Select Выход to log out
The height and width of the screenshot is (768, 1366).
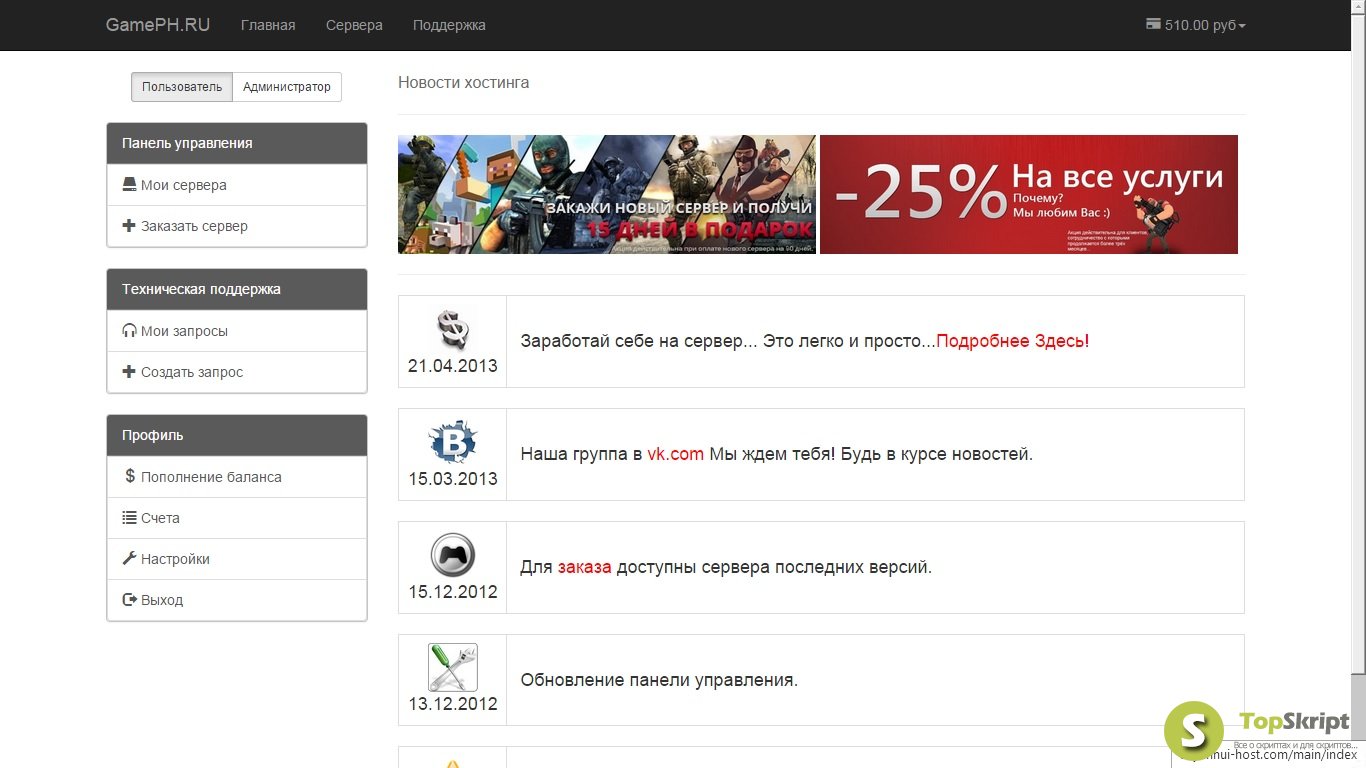(237, 600)
